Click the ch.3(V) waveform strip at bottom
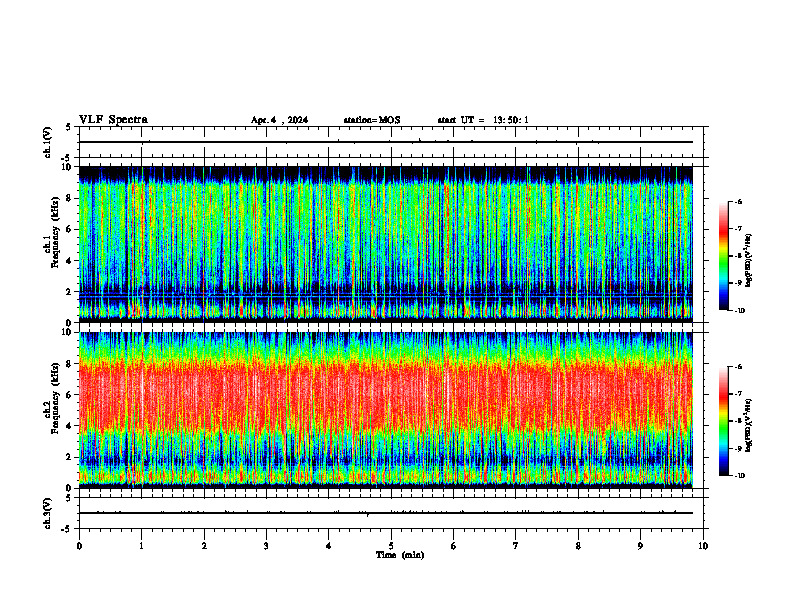The height and width of the screenshot is (612, 792). pyautogui.click(x=391, y=513)
